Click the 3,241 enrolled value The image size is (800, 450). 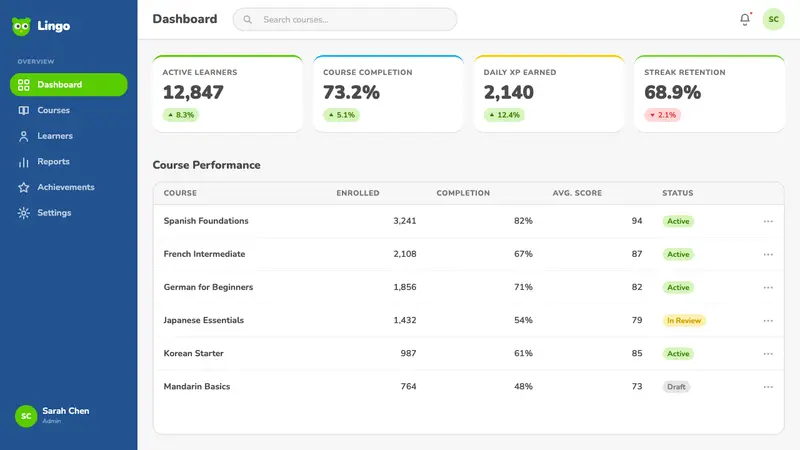coord(405,221)
